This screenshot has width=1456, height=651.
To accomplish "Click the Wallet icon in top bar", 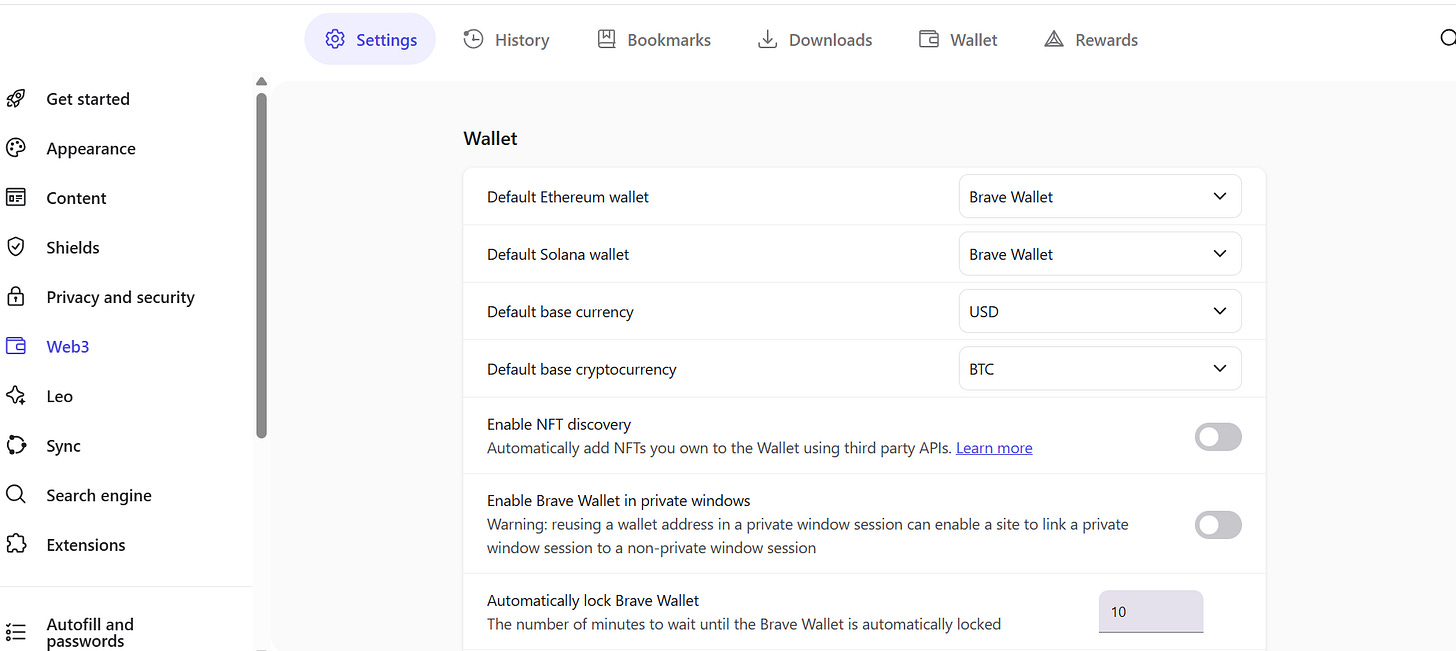I will click(929, 39).
